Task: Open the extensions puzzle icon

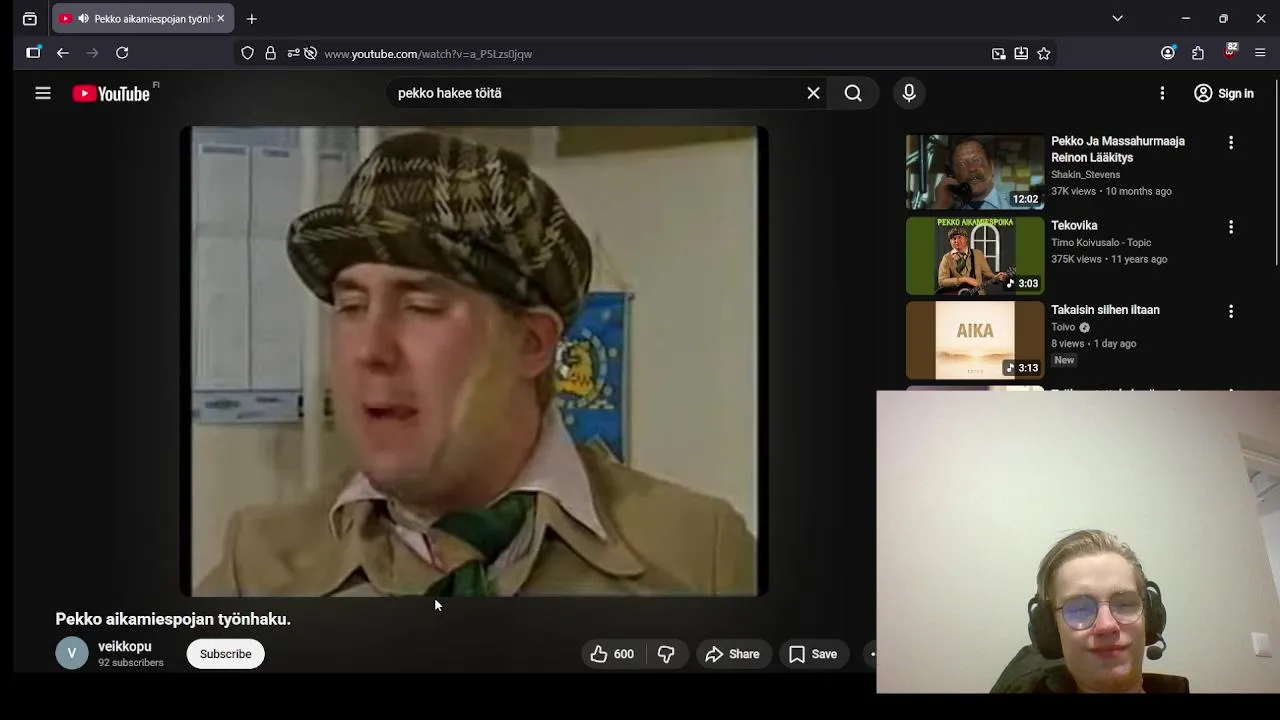Action: [1198, 53]
